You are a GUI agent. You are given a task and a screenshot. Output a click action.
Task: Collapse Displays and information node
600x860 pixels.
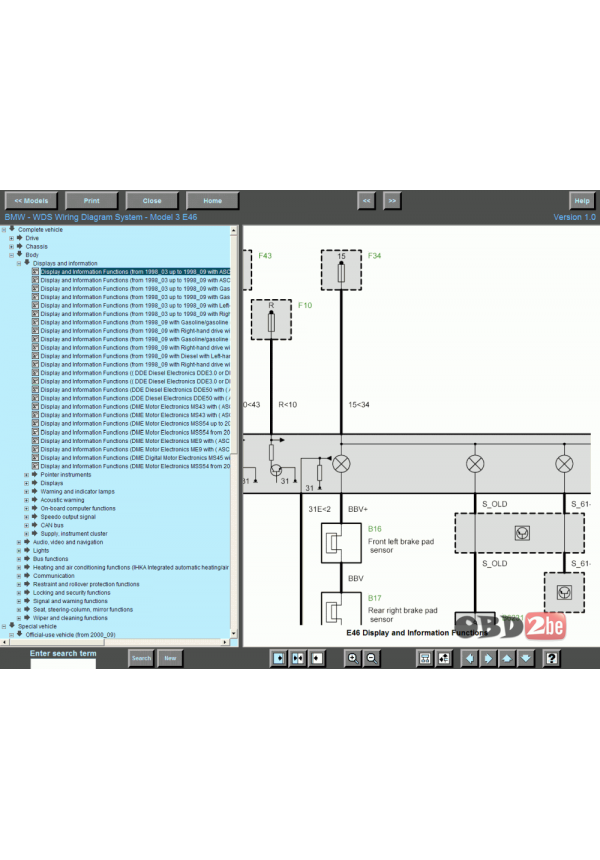(x=19, y=264)
